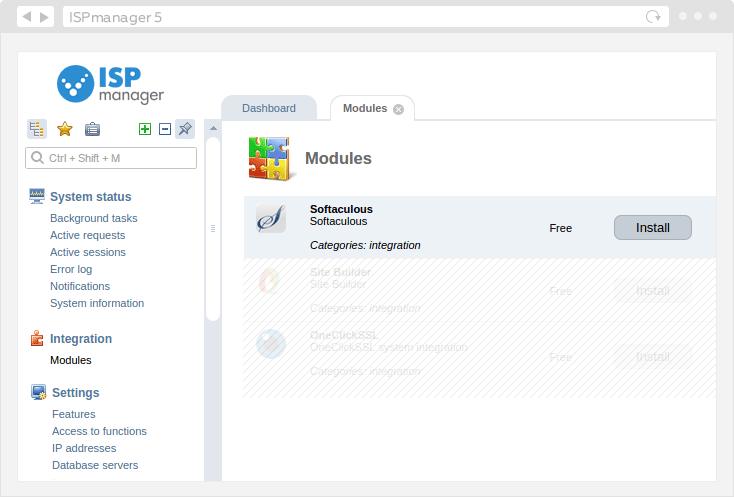The width and height of the screenshot is (734, 497).
Task: Click the Settings section icon
Action: coord(38,392)
